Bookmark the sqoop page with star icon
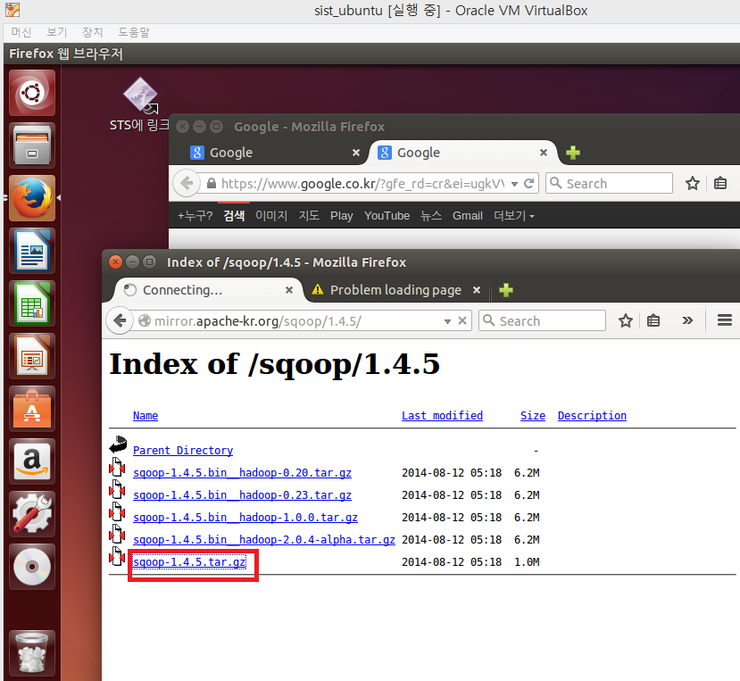Viewport: 740px width, 681px height. (x=626, y=321)
